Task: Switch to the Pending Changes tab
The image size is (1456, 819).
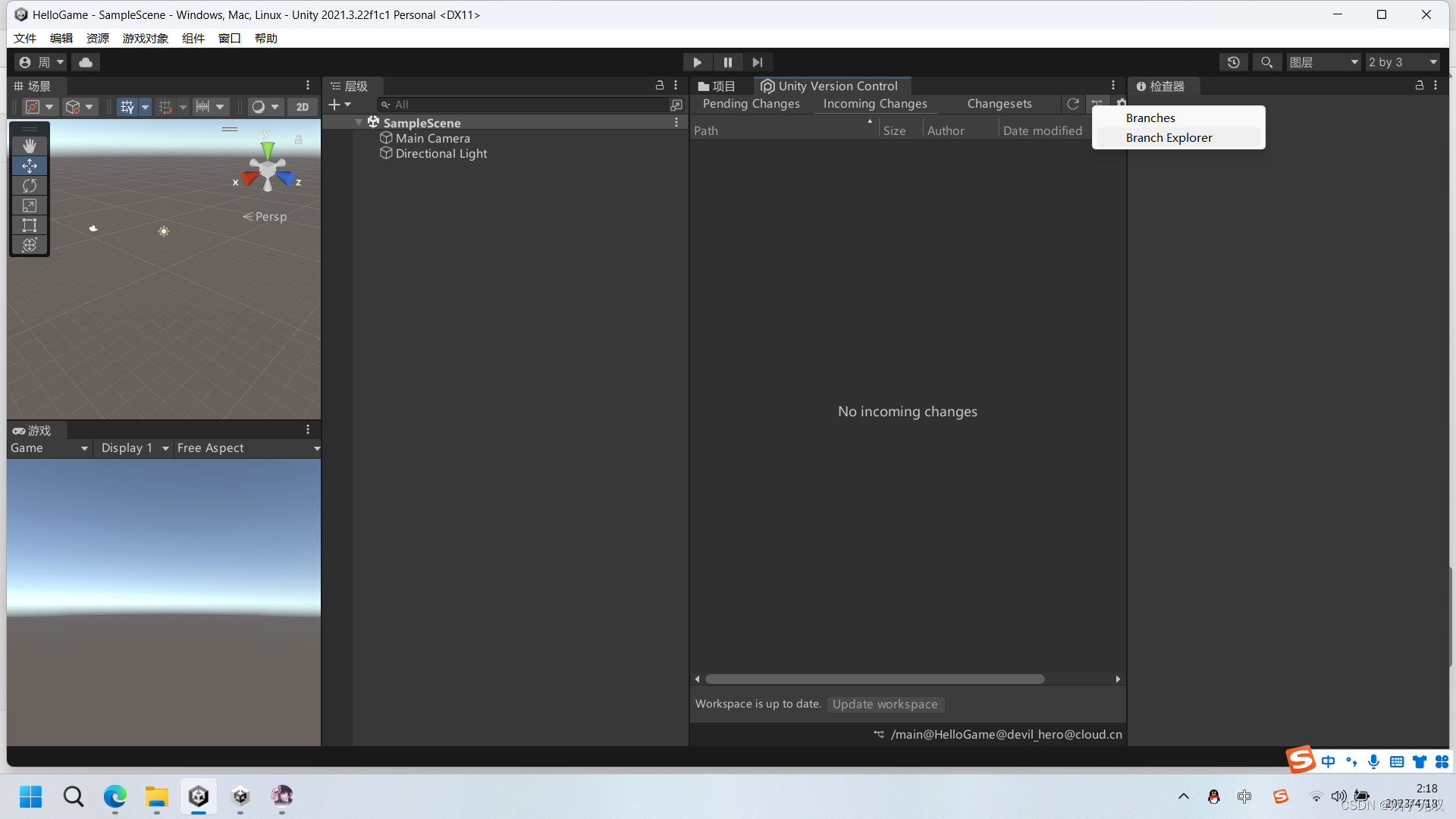Action: point(751,104)
